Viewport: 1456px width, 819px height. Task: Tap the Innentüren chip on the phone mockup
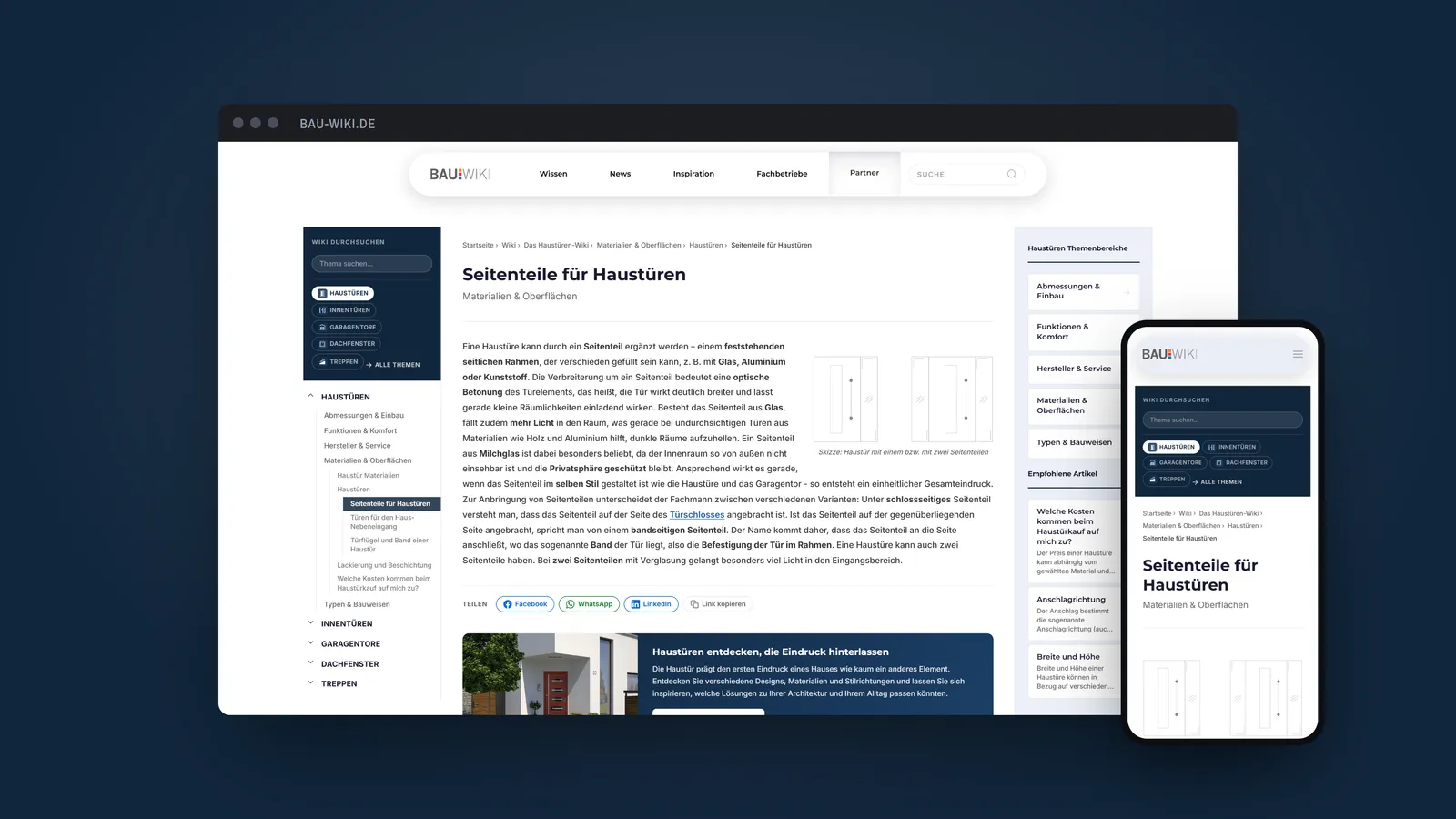[1232, 447]
